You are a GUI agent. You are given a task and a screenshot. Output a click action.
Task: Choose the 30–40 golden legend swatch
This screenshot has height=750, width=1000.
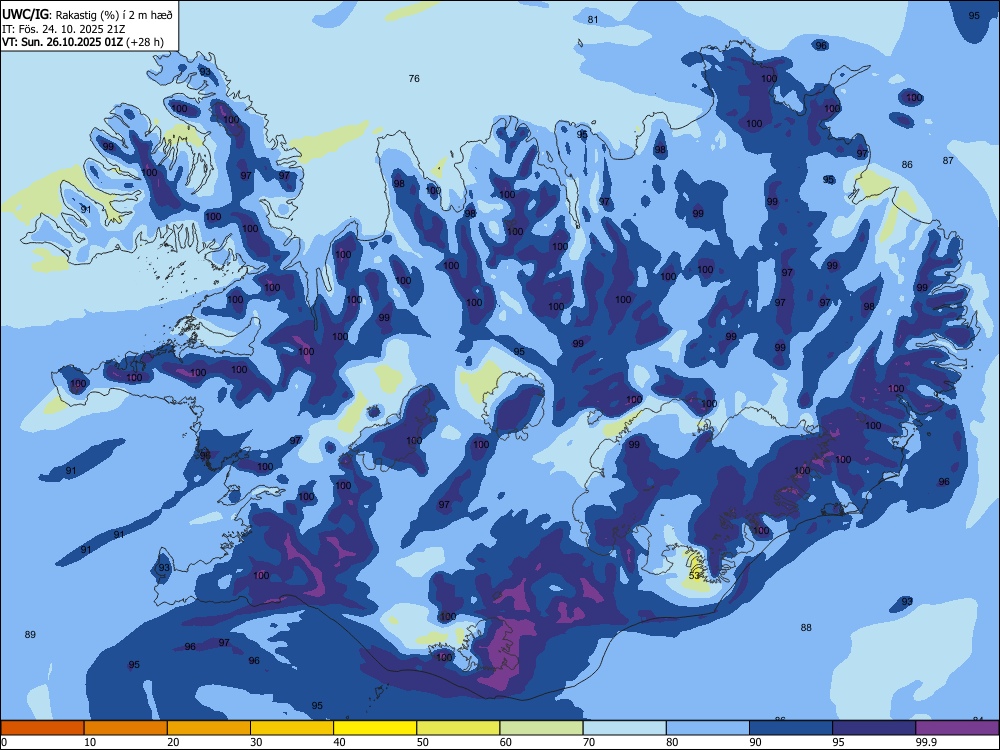click(x=292, y=728)
